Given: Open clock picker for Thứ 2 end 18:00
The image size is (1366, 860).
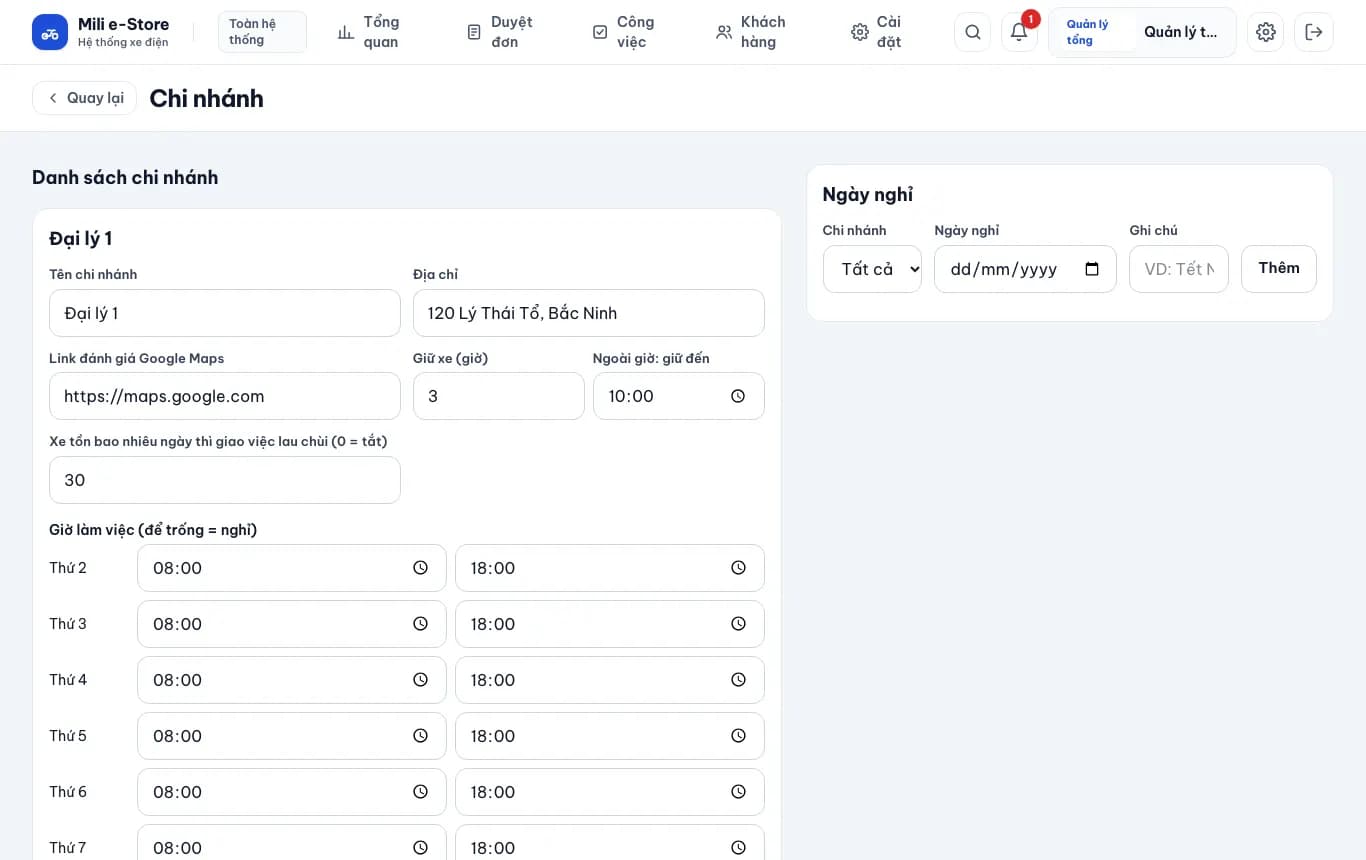Looking at the screenshot, I should click(x=738, y=568).
